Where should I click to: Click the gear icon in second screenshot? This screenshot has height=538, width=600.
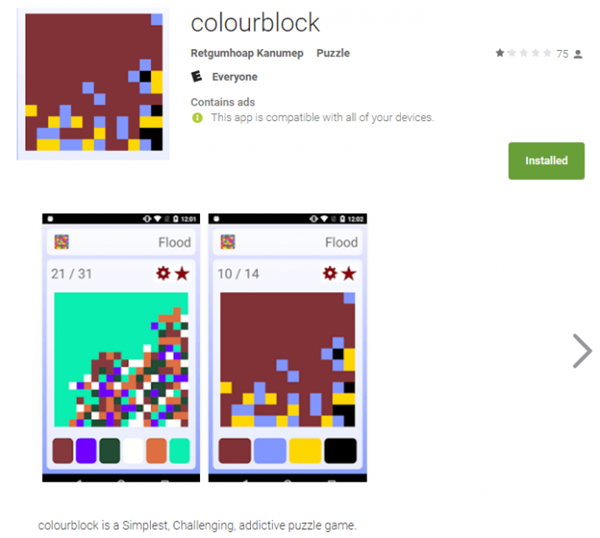click(330, 273)
